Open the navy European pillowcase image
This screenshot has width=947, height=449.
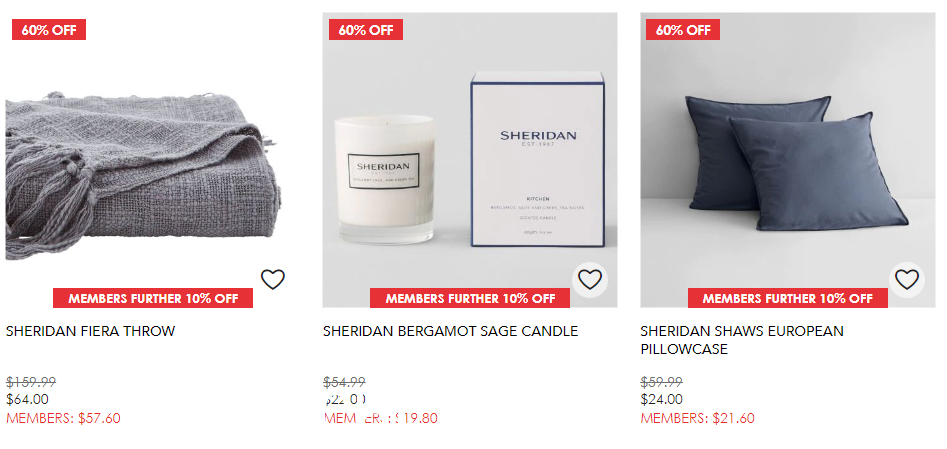[788, 160]
